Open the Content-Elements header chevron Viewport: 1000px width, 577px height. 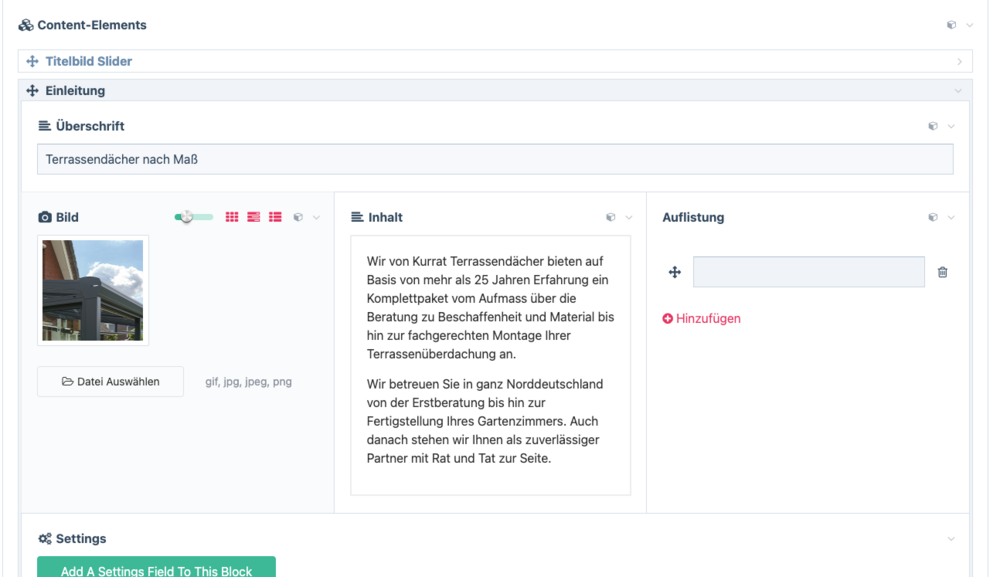coord(969,25)
